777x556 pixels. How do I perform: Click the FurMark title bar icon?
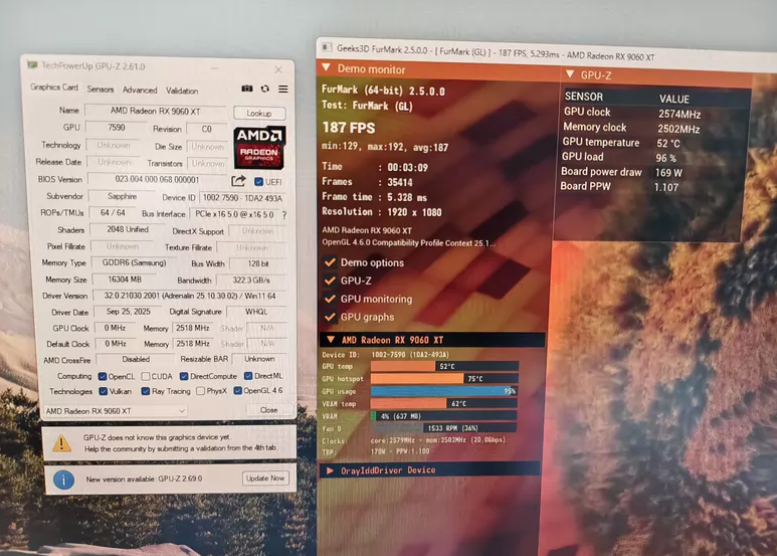click(326, 48)
